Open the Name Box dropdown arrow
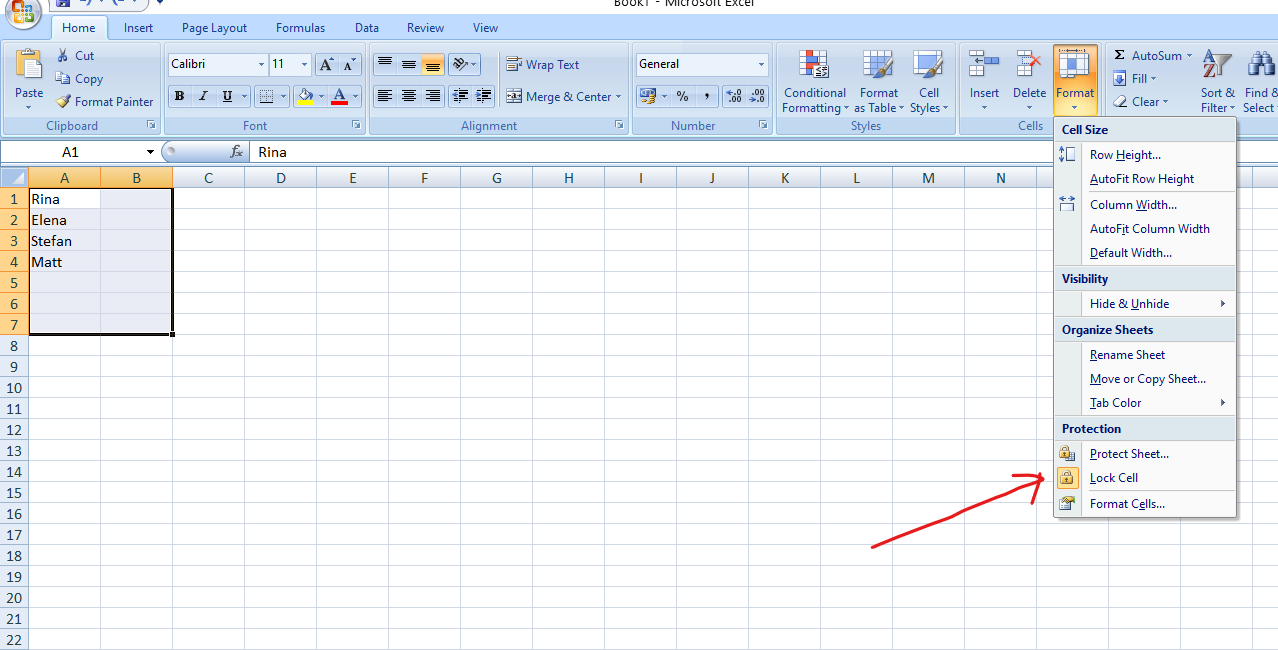Screen dimensions: 1278x650 (x=151, y=152)
